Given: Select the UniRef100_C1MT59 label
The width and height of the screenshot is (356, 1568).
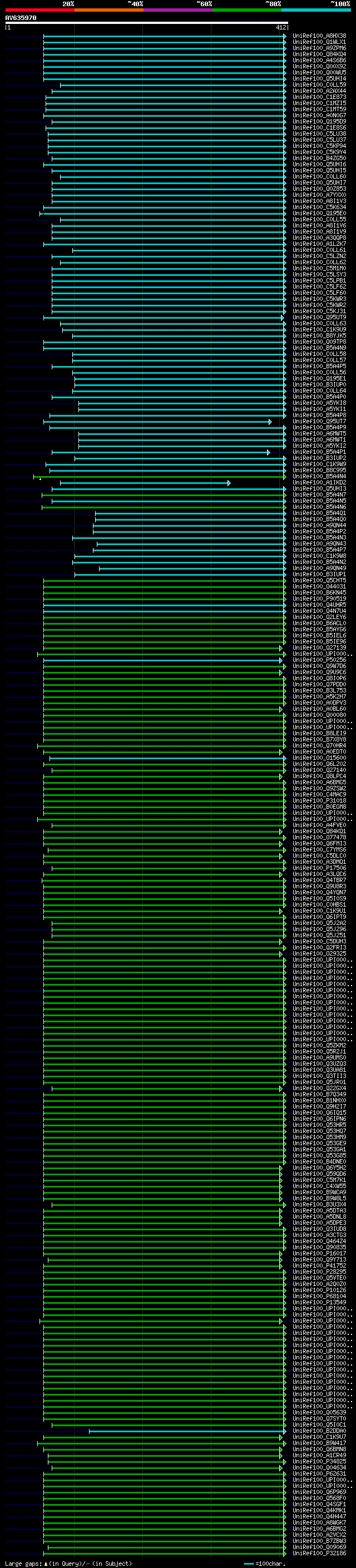Looking at the screenshot, I should pos(319,109).
